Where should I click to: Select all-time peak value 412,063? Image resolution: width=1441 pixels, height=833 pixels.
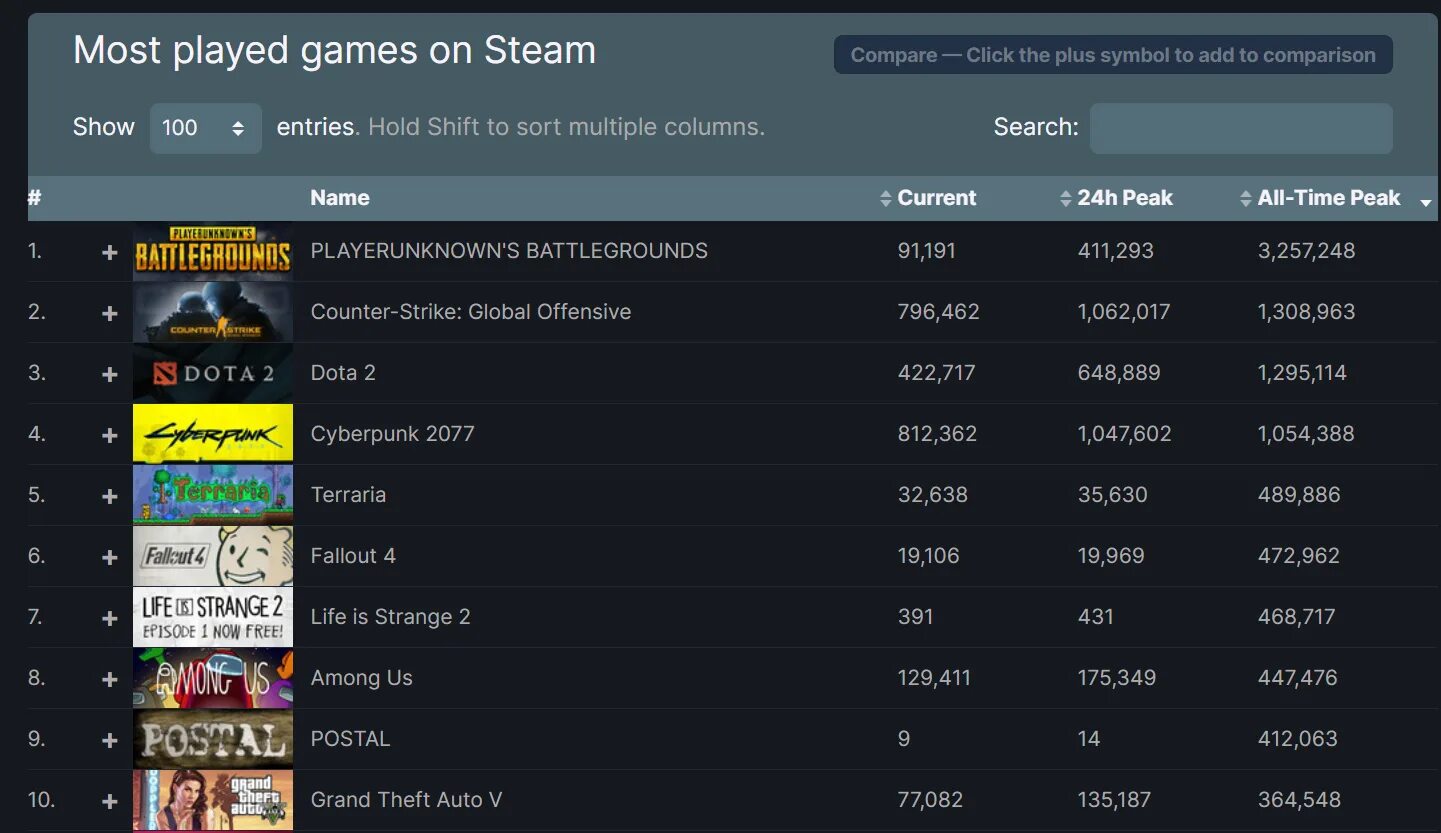pos(1298,739)
